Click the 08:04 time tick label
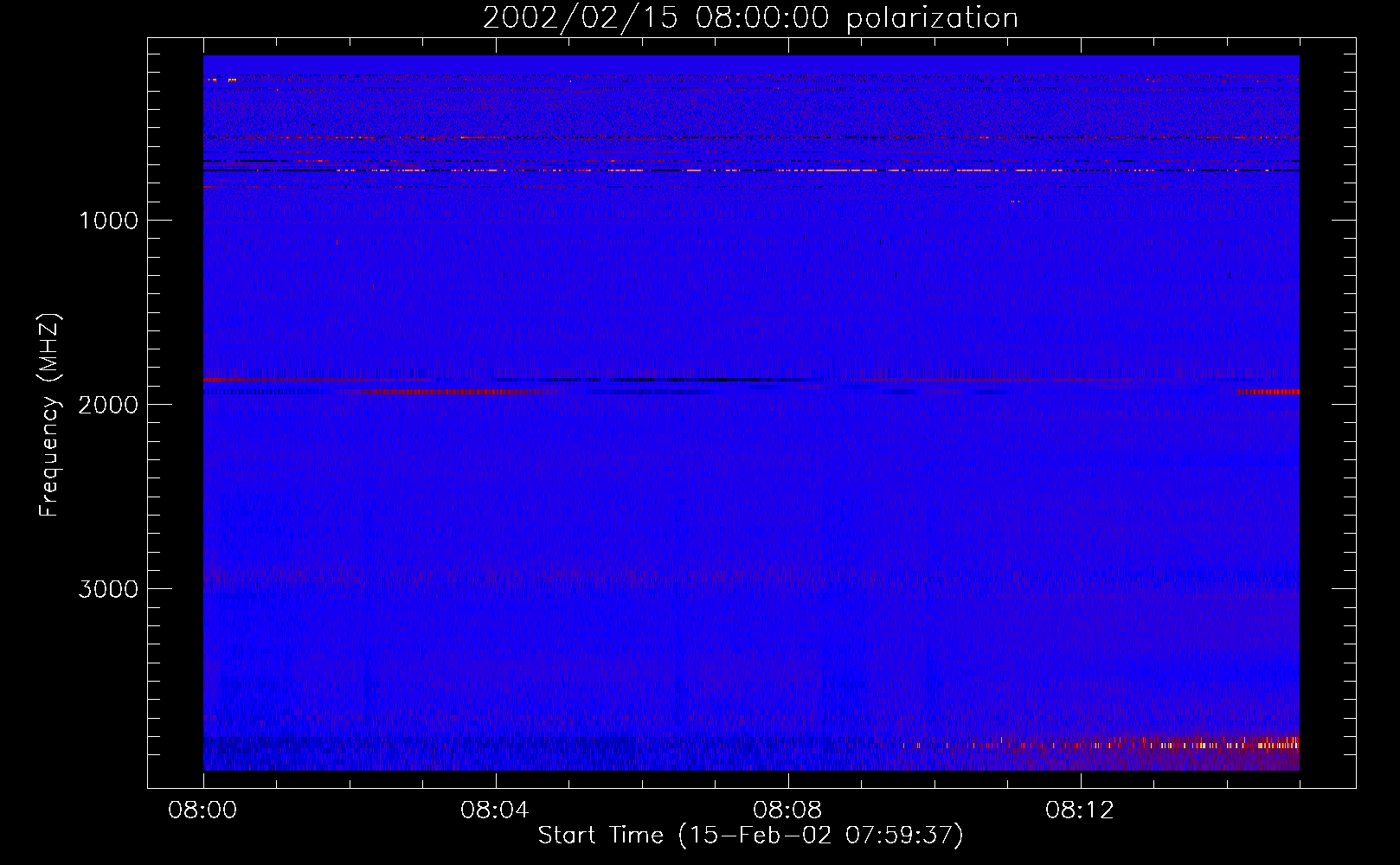 click(x=496, y=811)
